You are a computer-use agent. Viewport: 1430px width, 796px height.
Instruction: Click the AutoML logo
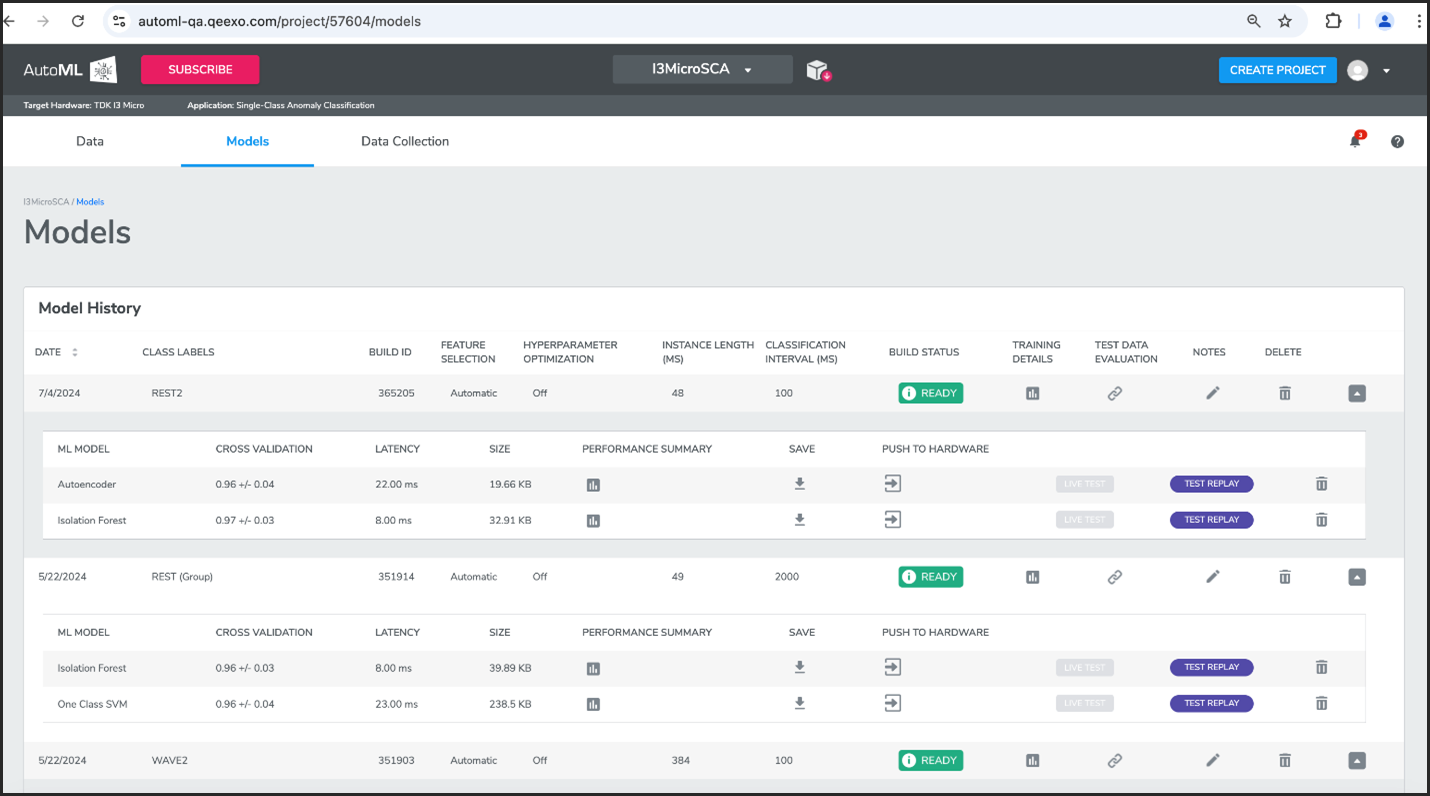point(70,70)
